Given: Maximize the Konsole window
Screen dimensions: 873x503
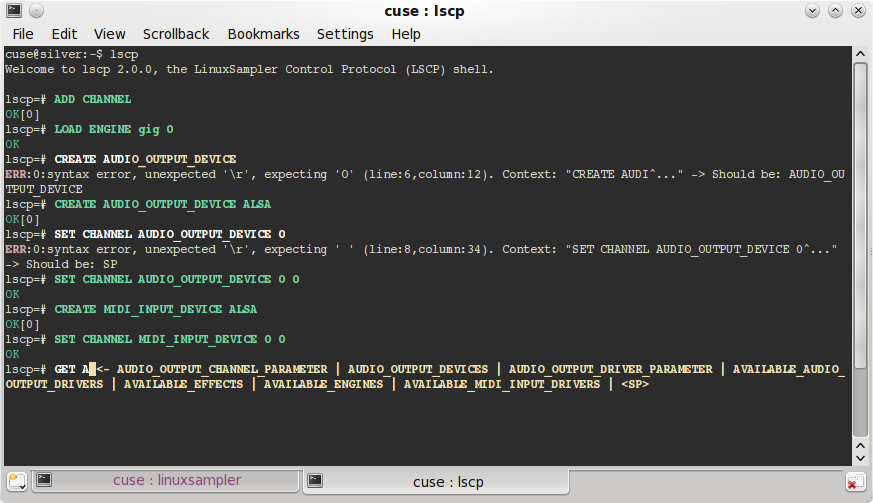Looking at the screenshot, I should click(835, 11).
